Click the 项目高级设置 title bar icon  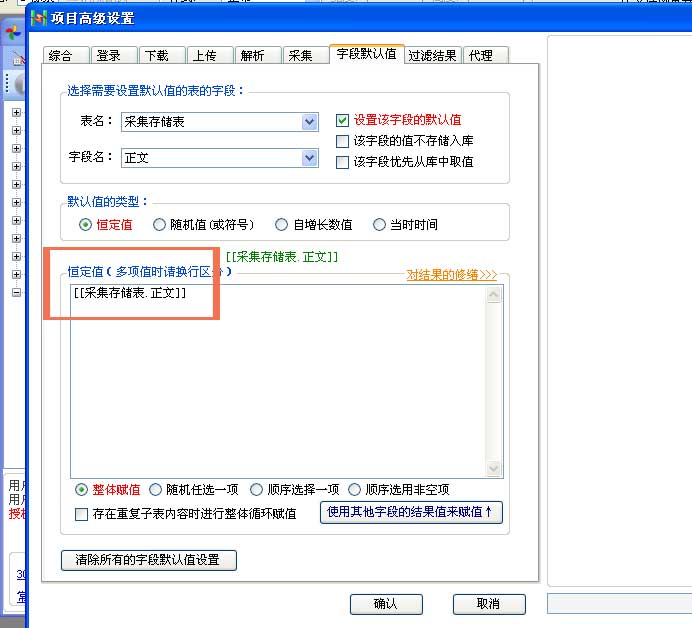point(42,18)
